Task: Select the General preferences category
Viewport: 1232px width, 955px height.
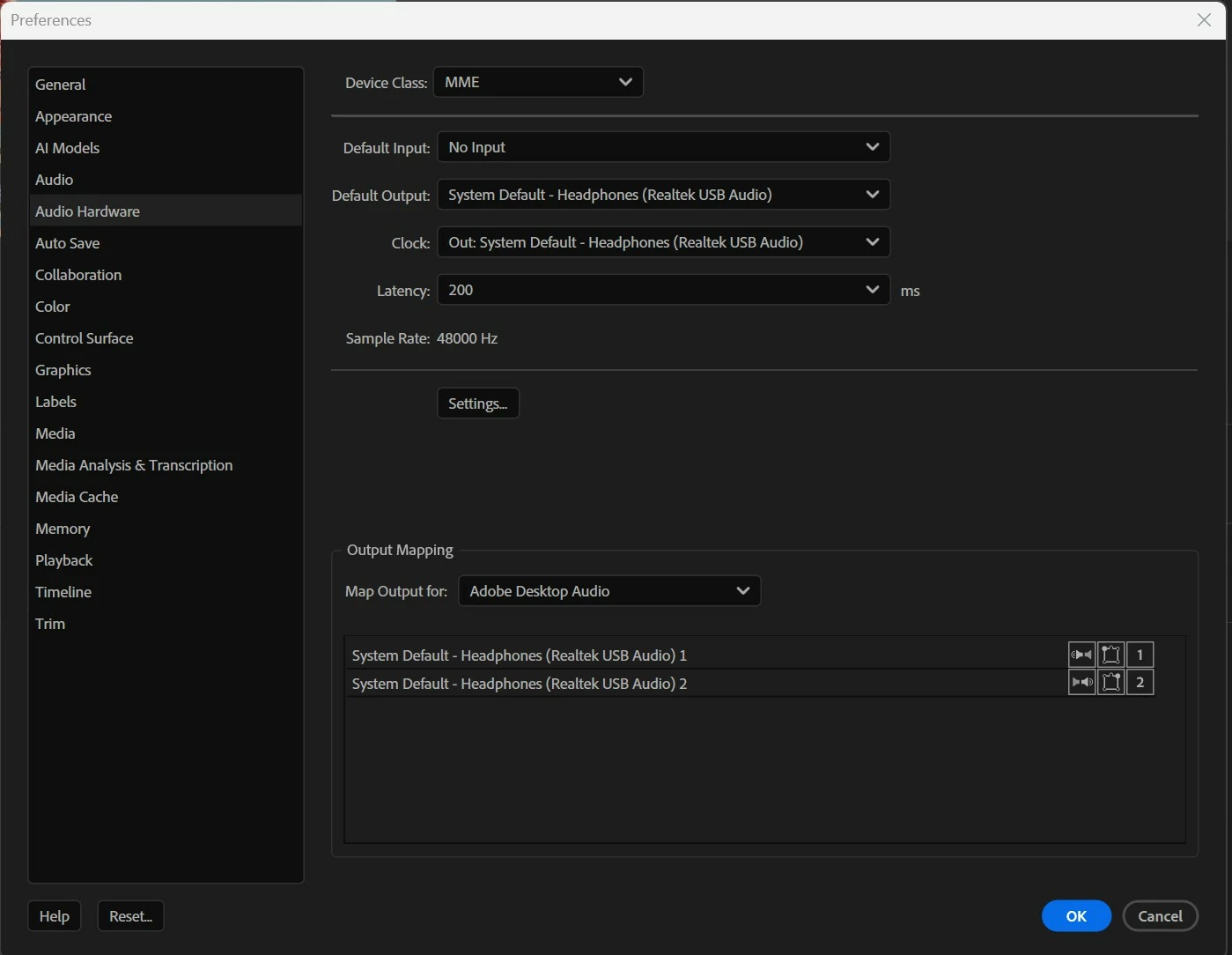Action: (x=166, y=85)
